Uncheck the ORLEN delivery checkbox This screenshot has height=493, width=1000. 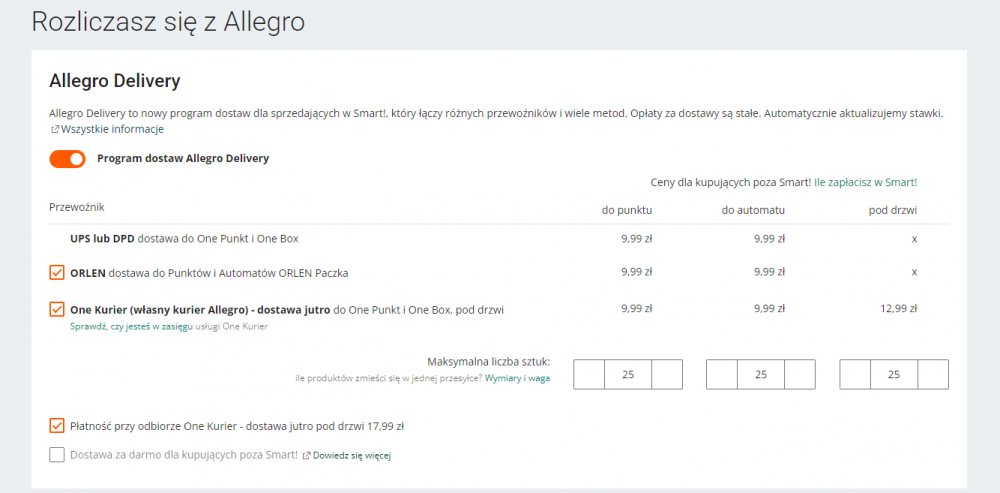pyautogui.click(x=57, y=272)
